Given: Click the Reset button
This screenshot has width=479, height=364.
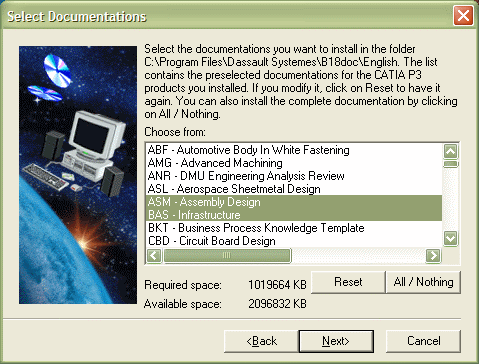Looking at the screenshot, I should tap(348, 282).
